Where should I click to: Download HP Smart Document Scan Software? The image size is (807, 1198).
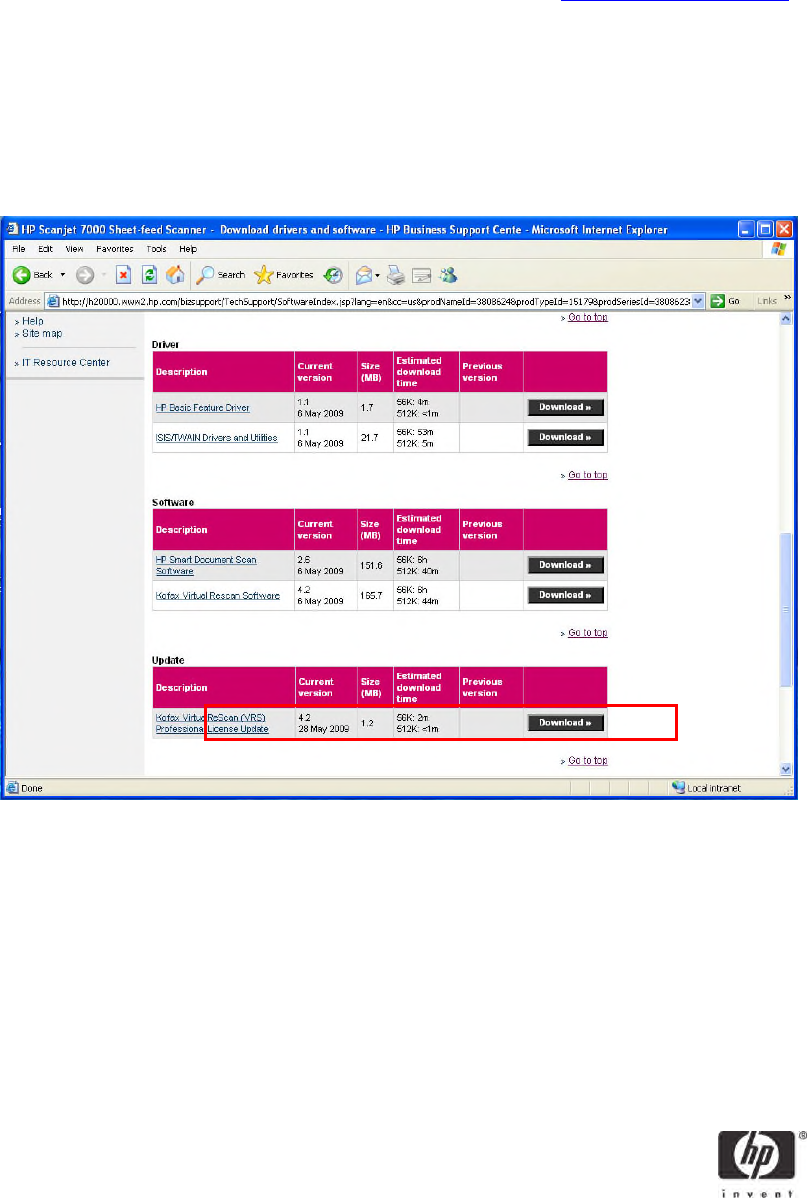coord(566,565)
